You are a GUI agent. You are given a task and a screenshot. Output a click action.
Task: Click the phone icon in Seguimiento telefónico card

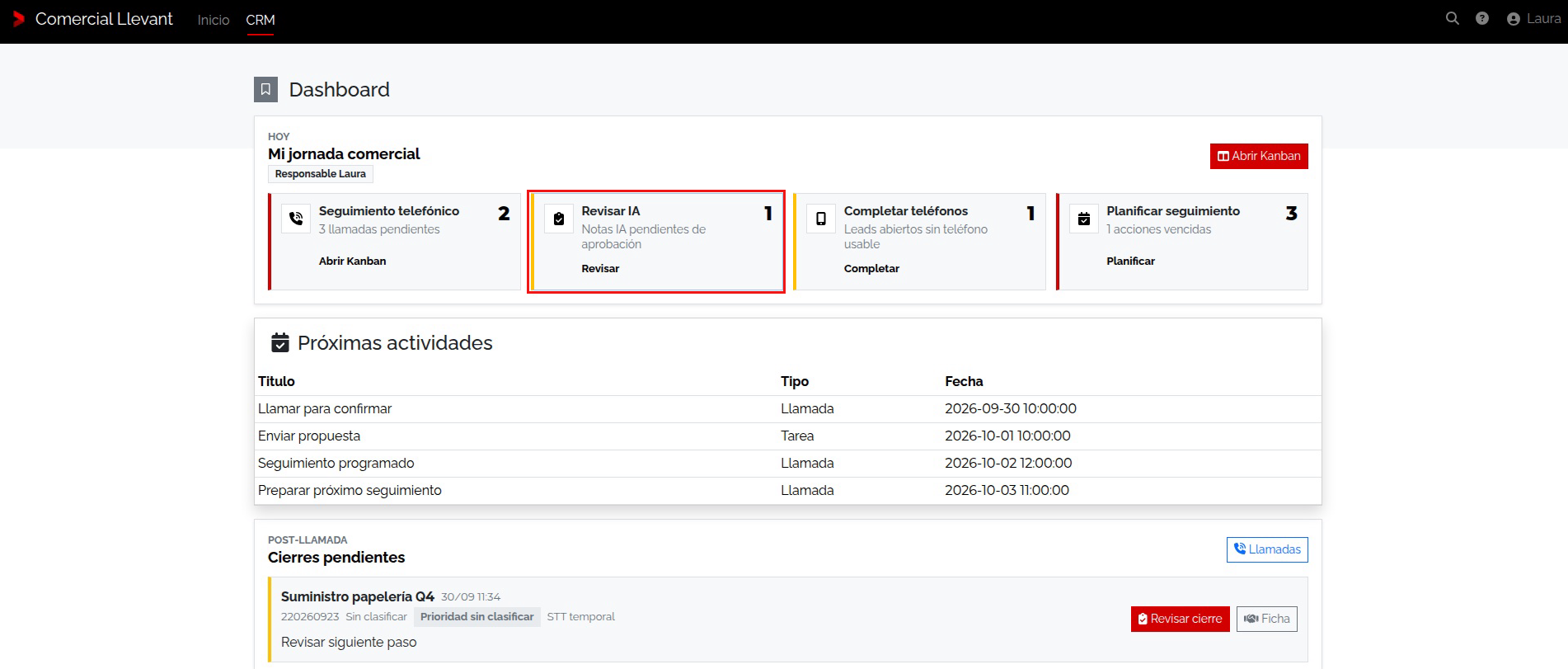[296, 219]
